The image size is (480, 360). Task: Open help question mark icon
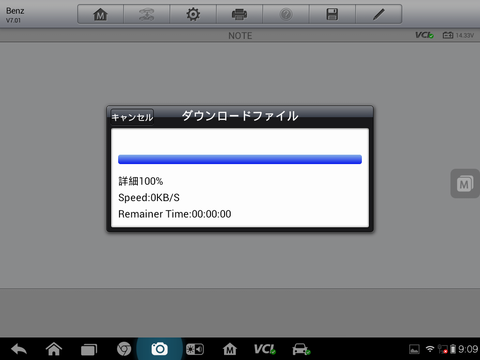[x=286, y=14]
